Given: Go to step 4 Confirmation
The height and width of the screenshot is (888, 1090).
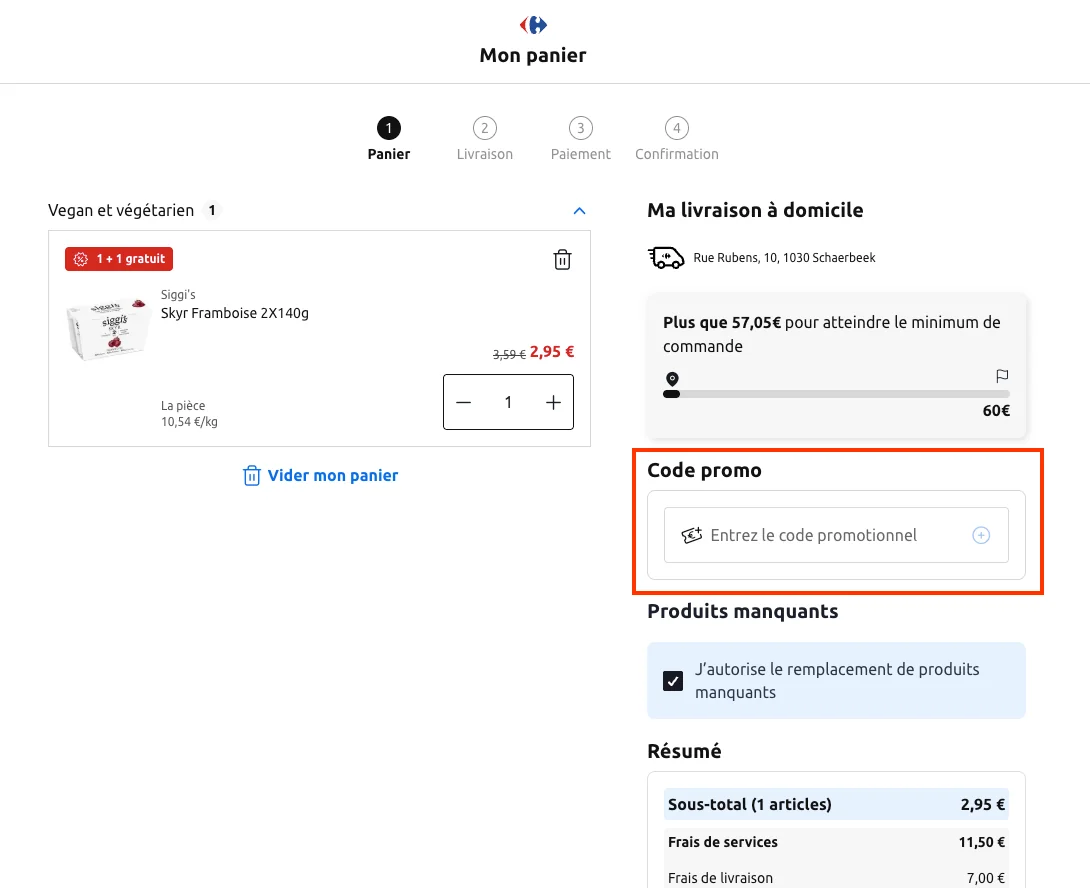Looking at the screenshot, I should pyautogui.click(x=676, y=139).
